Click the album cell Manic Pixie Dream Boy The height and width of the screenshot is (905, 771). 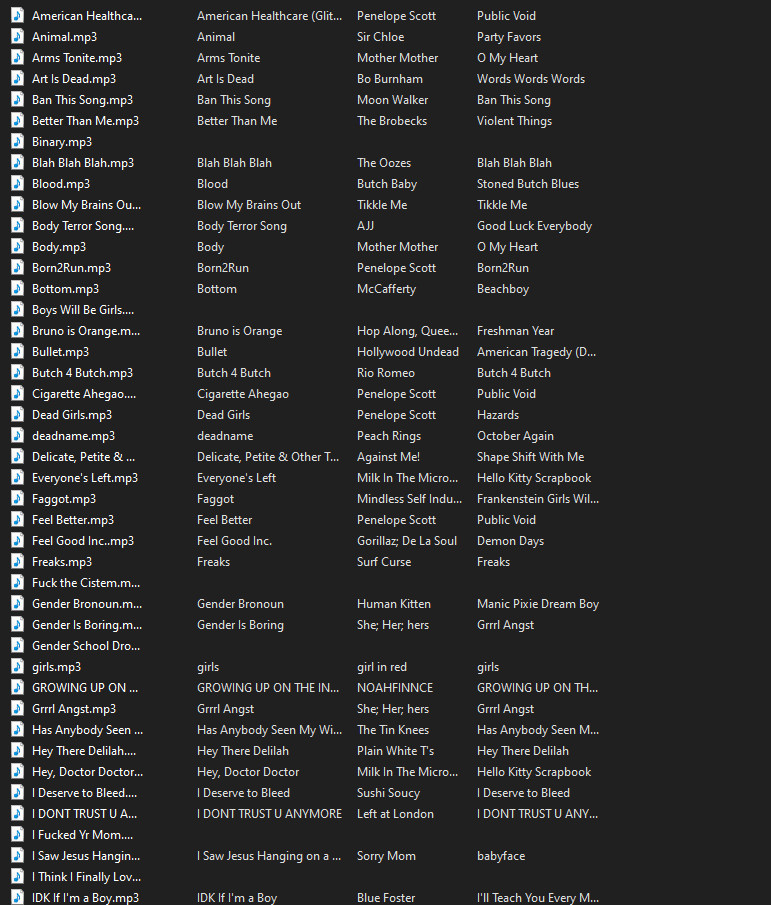click(538, 604)
